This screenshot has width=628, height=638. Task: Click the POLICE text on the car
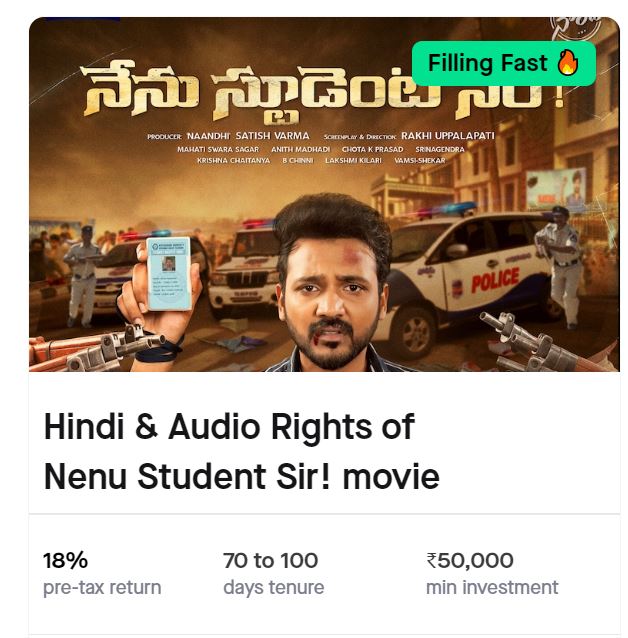coord(495,280)
